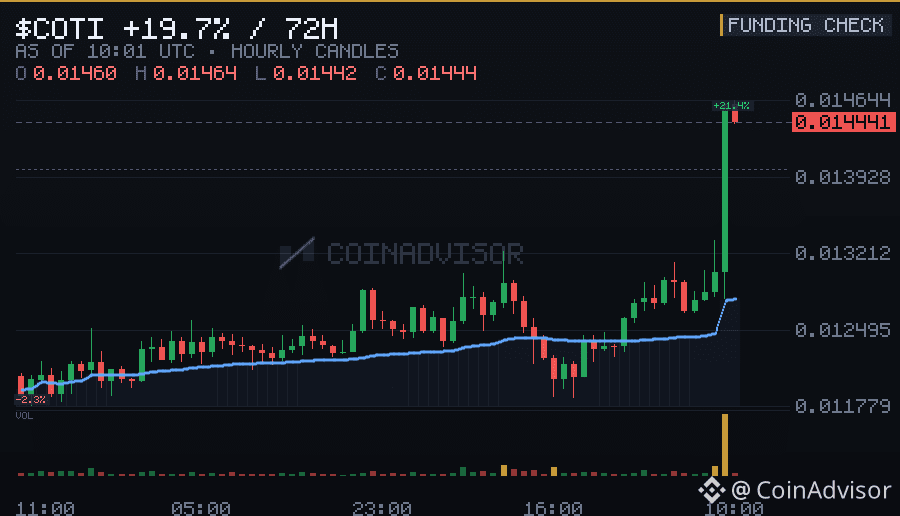Click the 0.011779 price axis label
This screenshot has height=516, width=900.
[843, 406]
